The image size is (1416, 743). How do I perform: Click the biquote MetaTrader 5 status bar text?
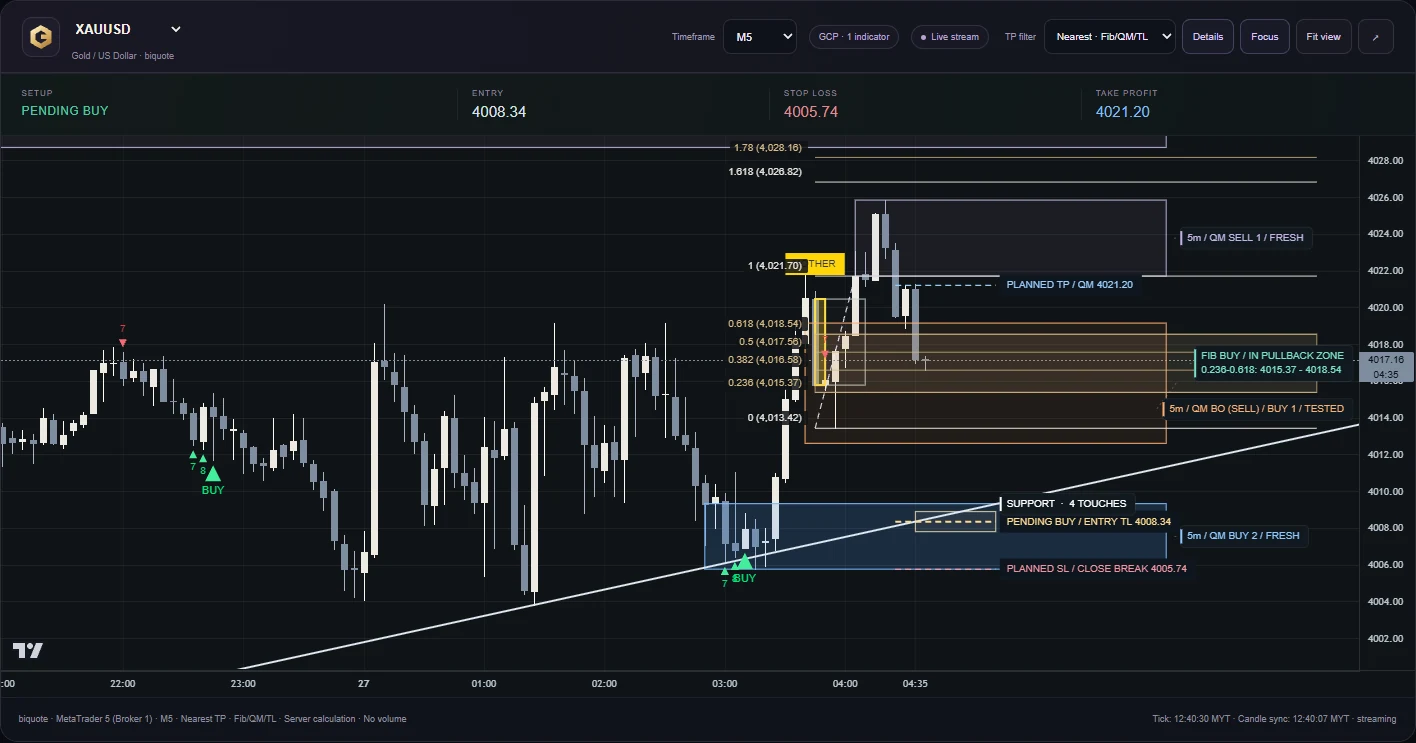[x=212, y=719]
